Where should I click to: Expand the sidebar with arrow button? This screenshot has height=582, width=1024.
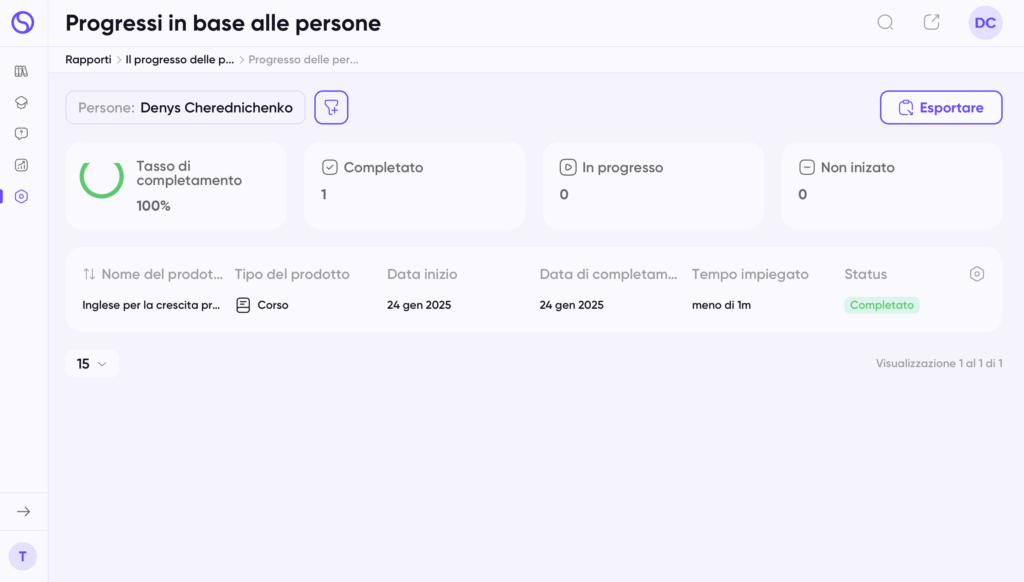[24, 511]
